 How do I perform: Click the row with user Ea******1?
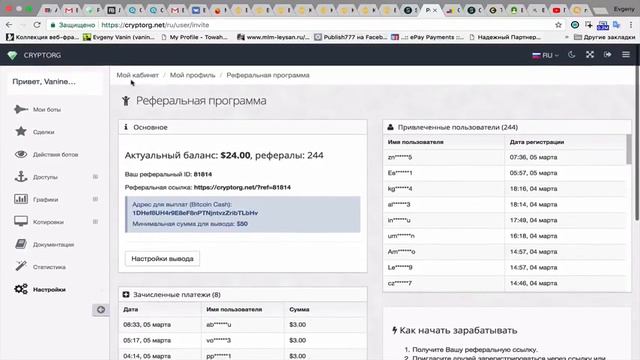(504, 173)
